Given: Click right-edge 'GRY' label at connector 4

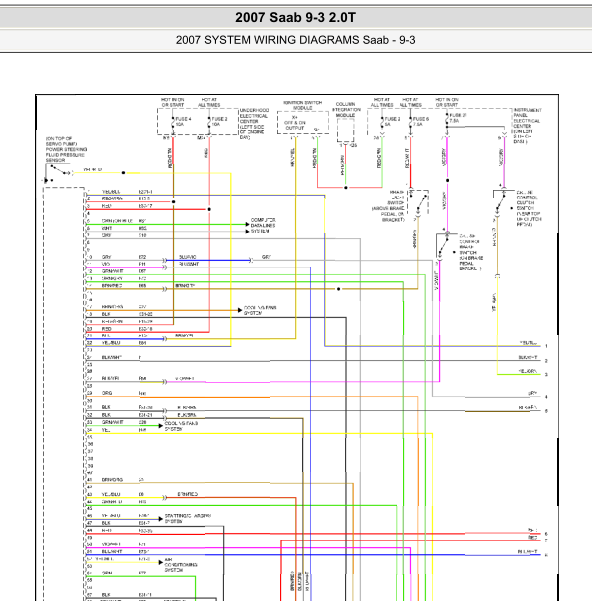Looking at the screenshot, I should (x=533, y=393).
